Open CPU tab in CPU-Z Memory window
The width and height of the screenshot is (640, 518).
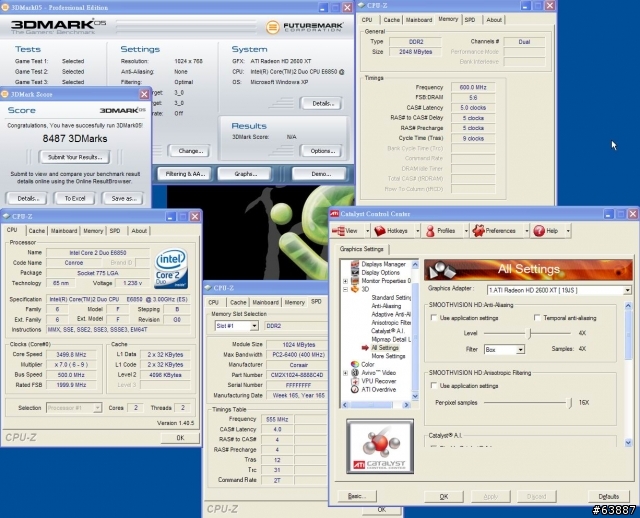pos(367,20)
